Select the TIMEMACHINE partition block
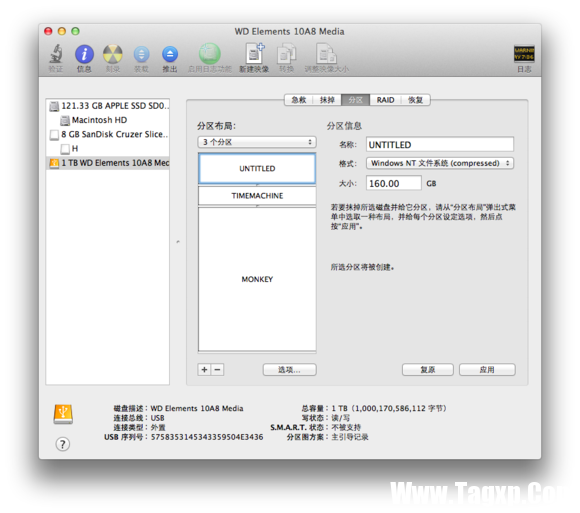 point(257,196)
